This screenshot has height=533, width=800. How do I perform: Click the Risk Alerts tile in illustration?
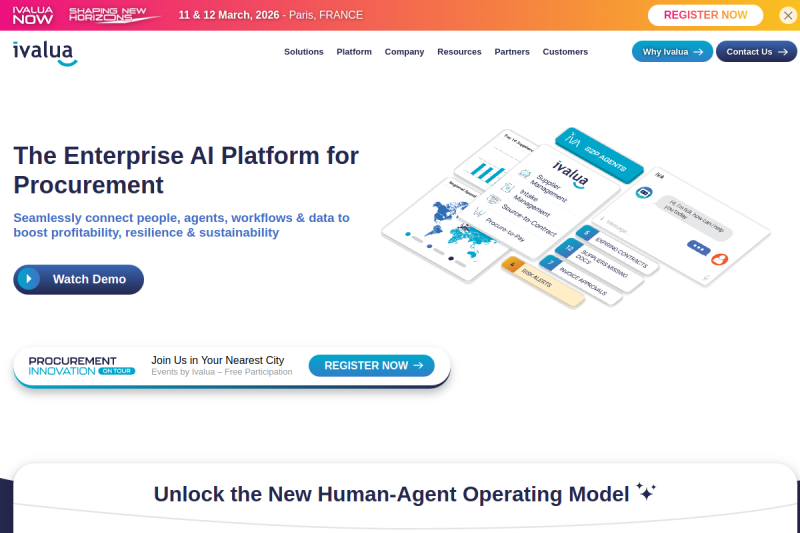(543, 282)
